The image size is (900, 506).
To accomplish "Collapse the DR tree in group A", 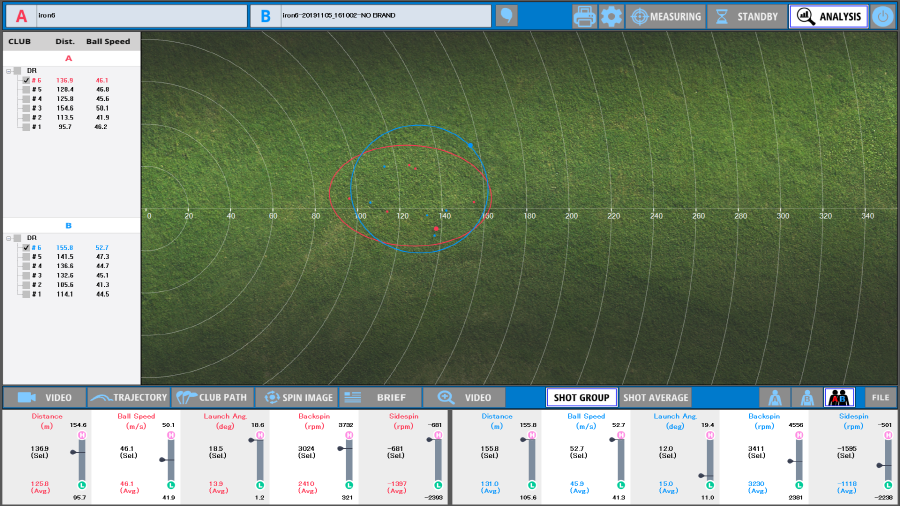I will [8, 71].
